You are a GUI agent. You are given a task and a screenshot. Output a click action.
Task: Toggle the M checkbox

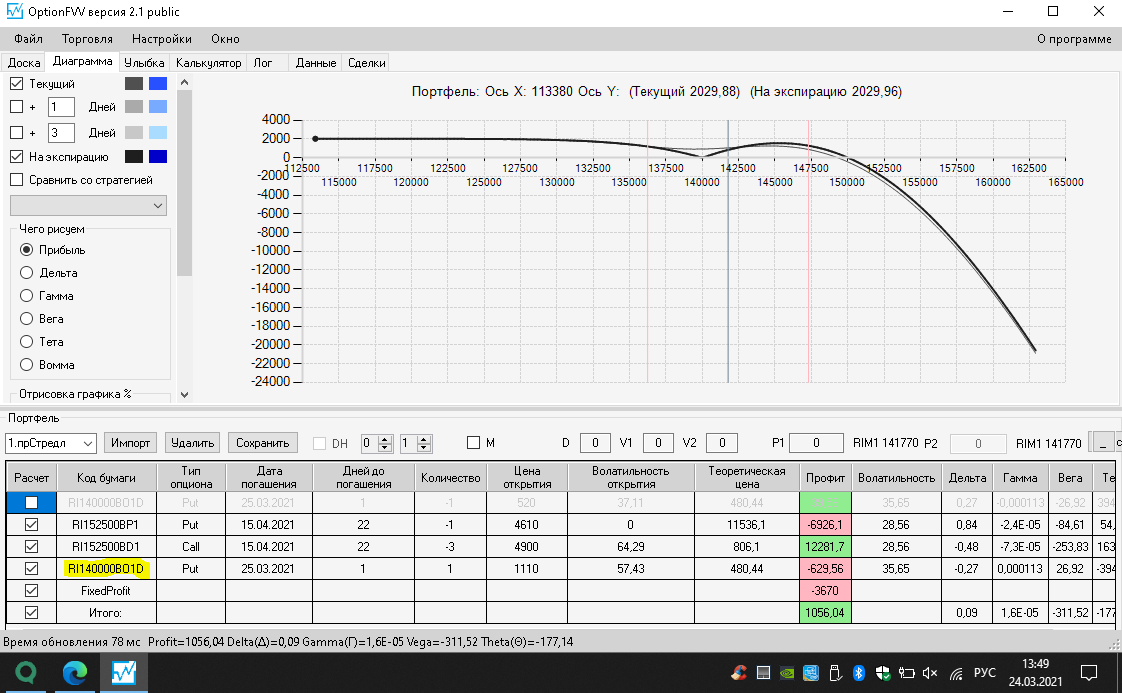[x=473, y=443]
